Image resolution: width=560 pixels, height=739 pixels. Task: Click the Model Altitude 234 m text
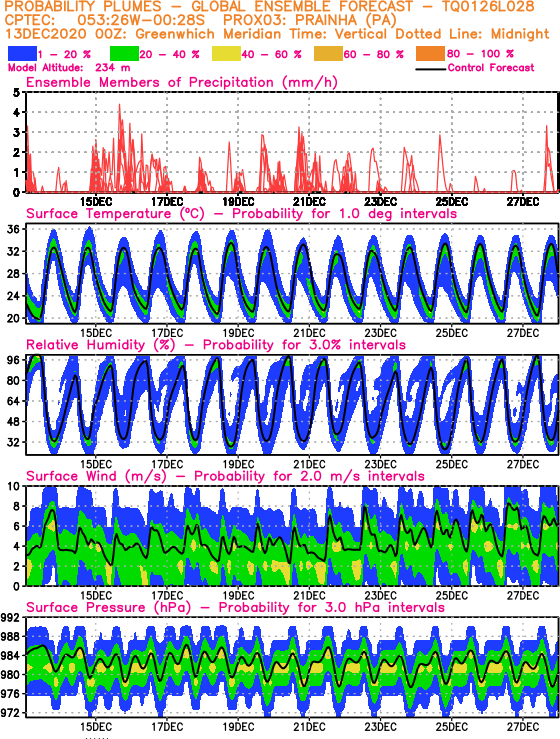point(69,68)
